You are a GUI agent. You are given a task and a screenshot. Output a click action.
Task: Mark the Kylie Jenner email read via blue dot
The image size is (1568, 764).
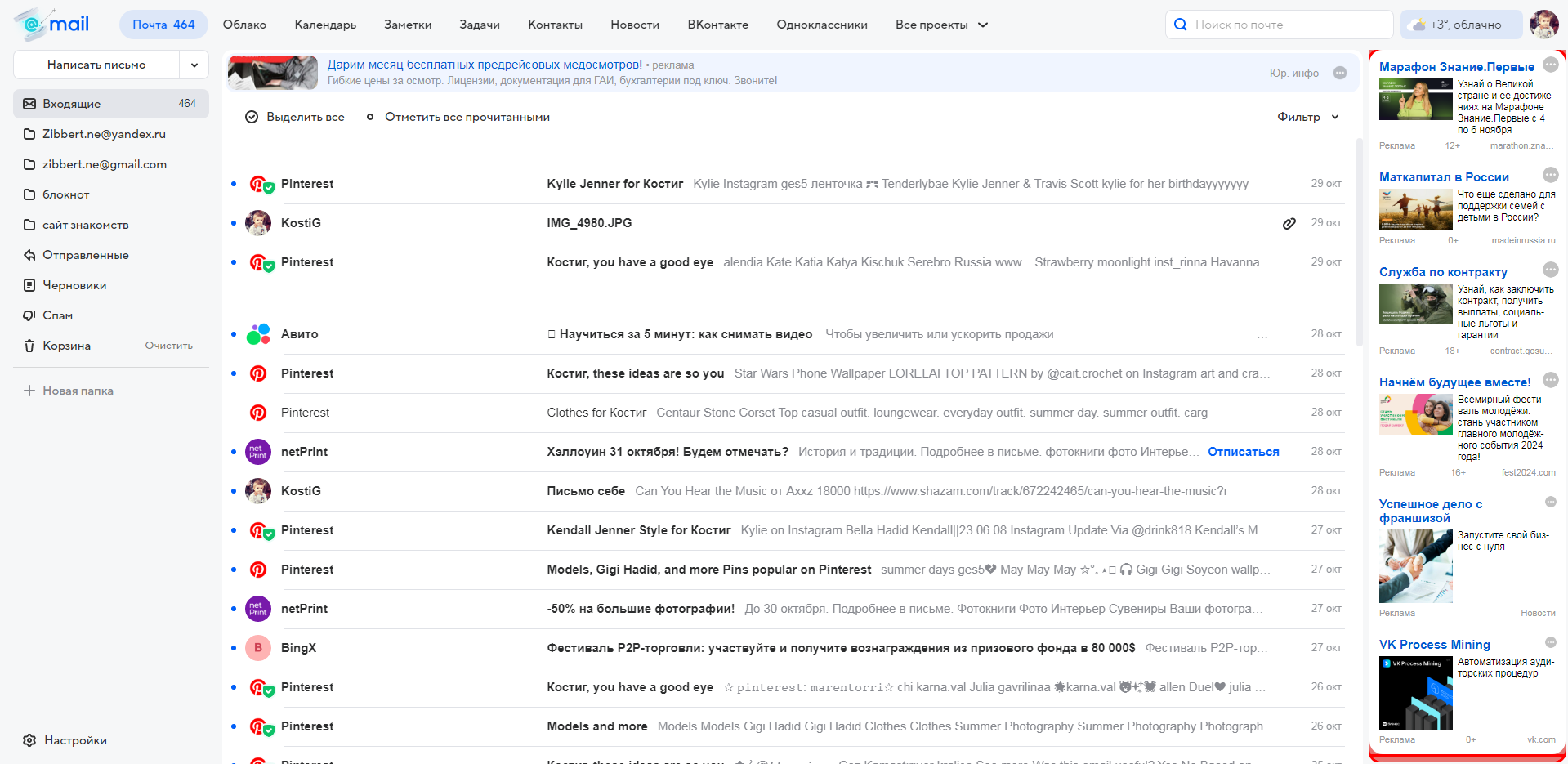click(233, 184)
